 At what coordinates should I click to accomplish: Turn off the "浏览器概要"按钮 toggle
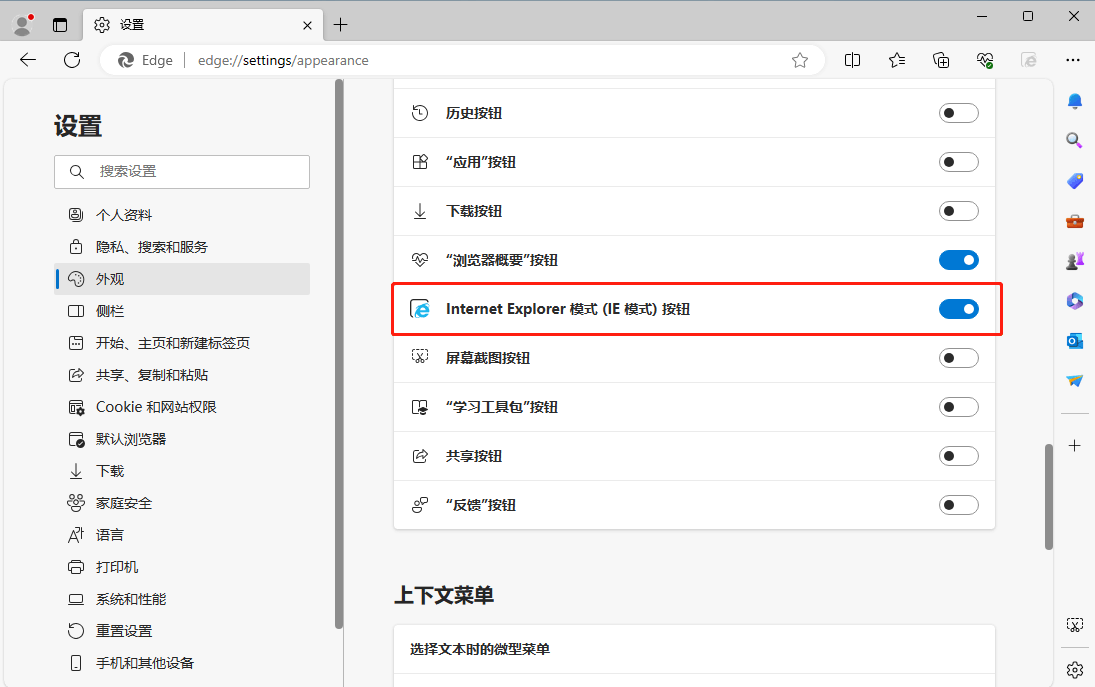click(958, 260)
